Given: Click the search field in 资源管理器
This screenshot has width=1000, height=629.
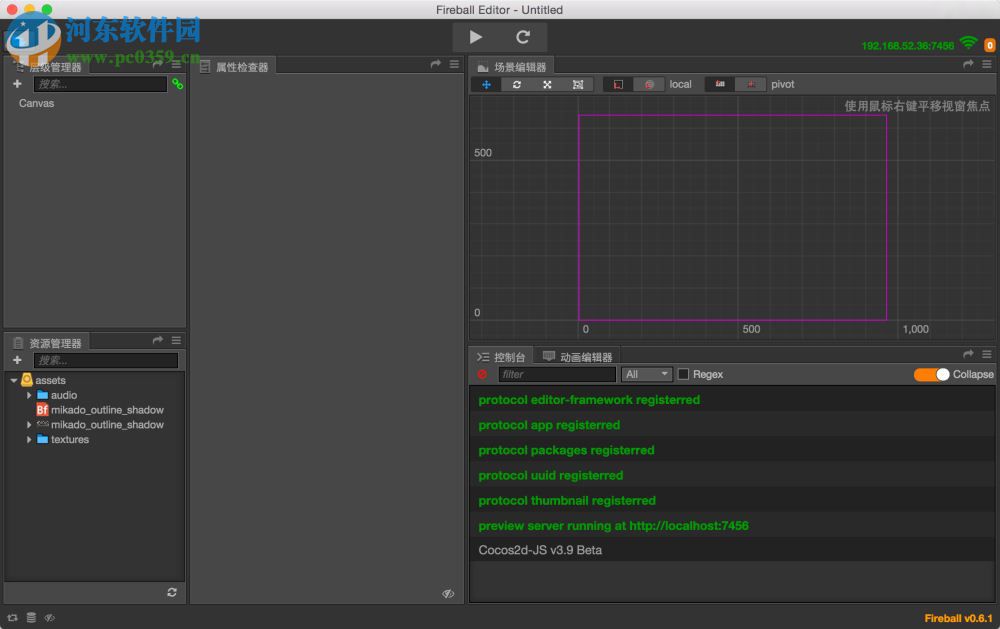Looking at the screenshot, I should pos(107,360).
